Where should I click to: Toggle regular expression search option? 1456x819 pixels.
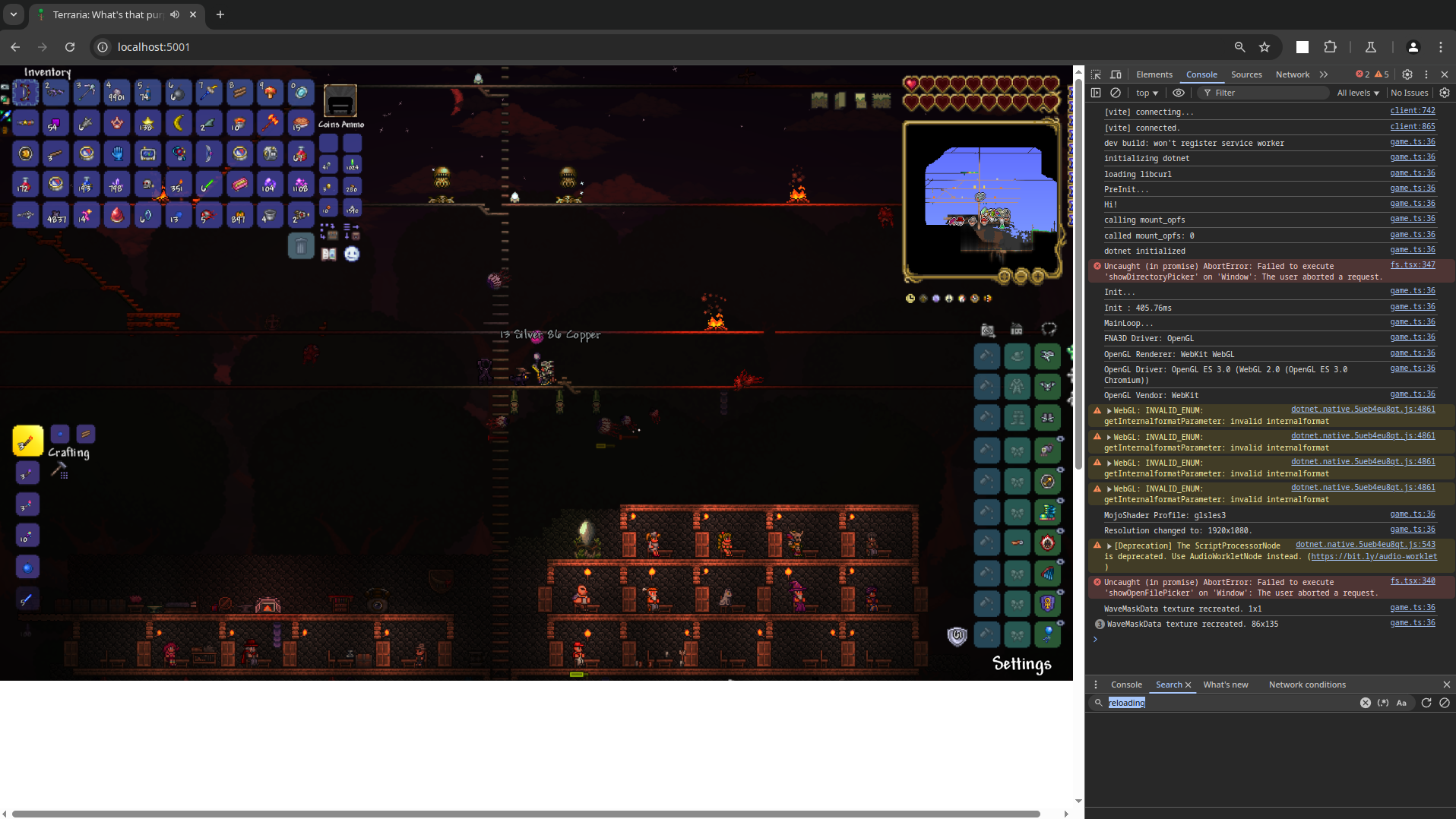1383,703
